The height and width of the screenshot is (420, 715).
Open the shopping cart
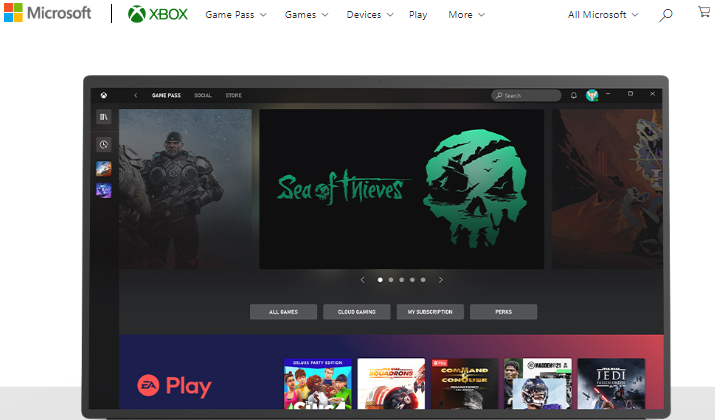coord(704,12)
